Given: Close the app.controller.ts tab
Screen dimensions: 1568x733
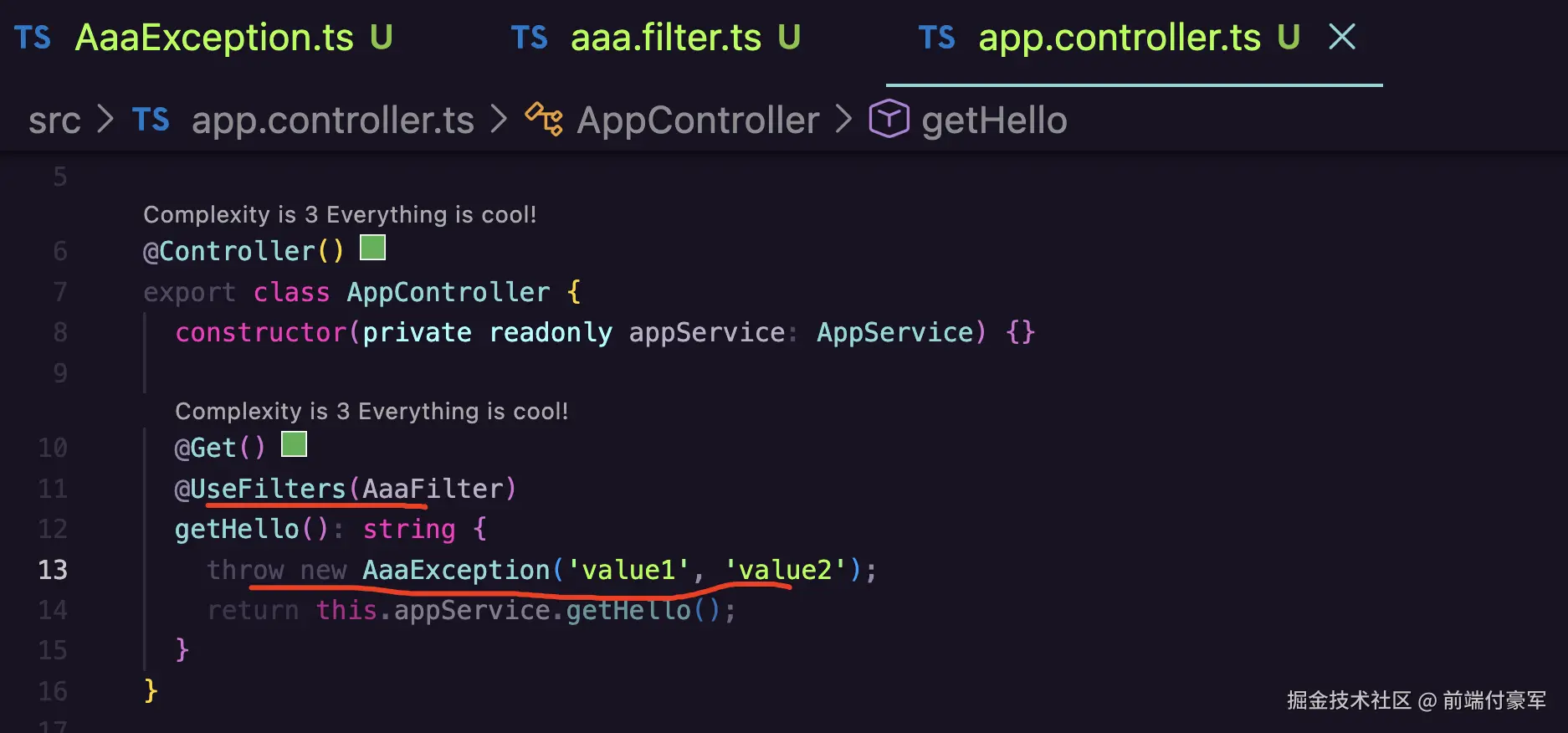Looking at the screenshot, I should [1342, 37].
